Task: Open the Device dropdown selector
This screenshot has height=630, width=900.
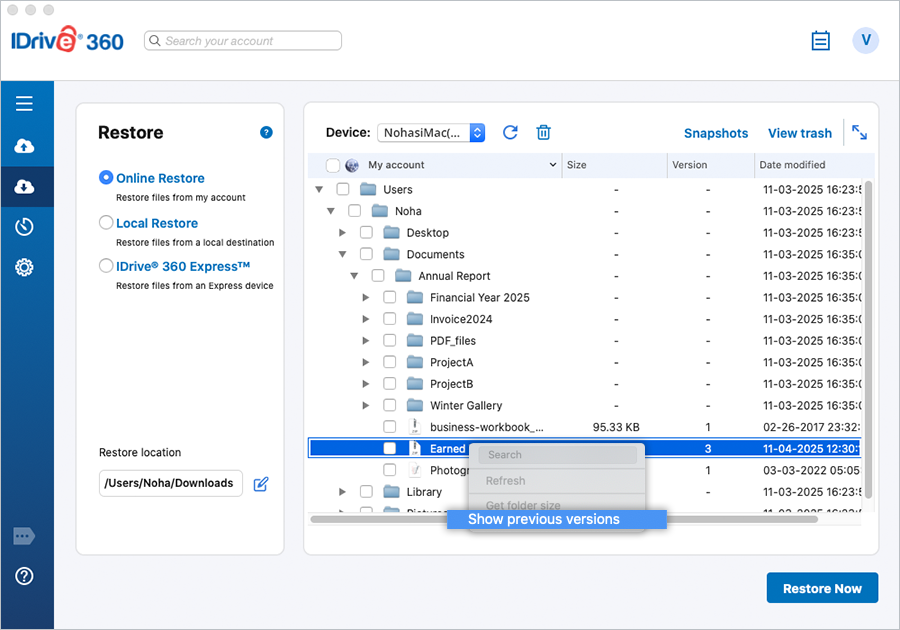Action: coord(430,133)
